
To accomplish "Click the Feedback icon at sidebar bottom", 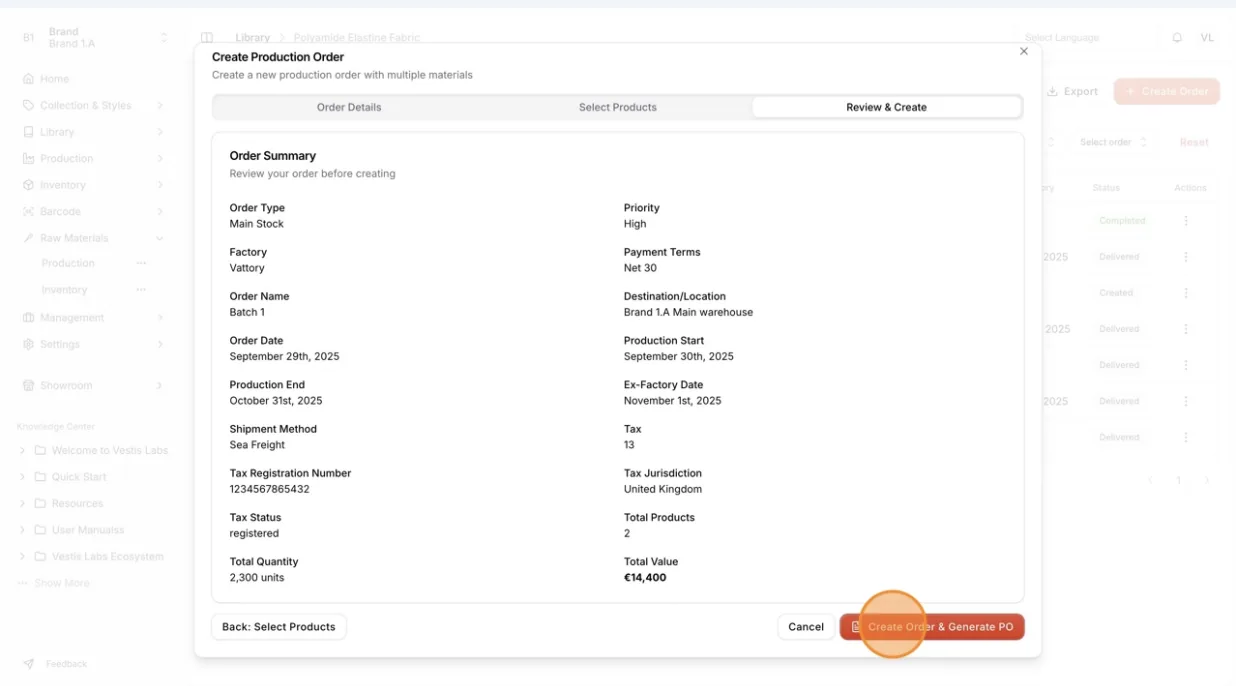I will 28,664.
